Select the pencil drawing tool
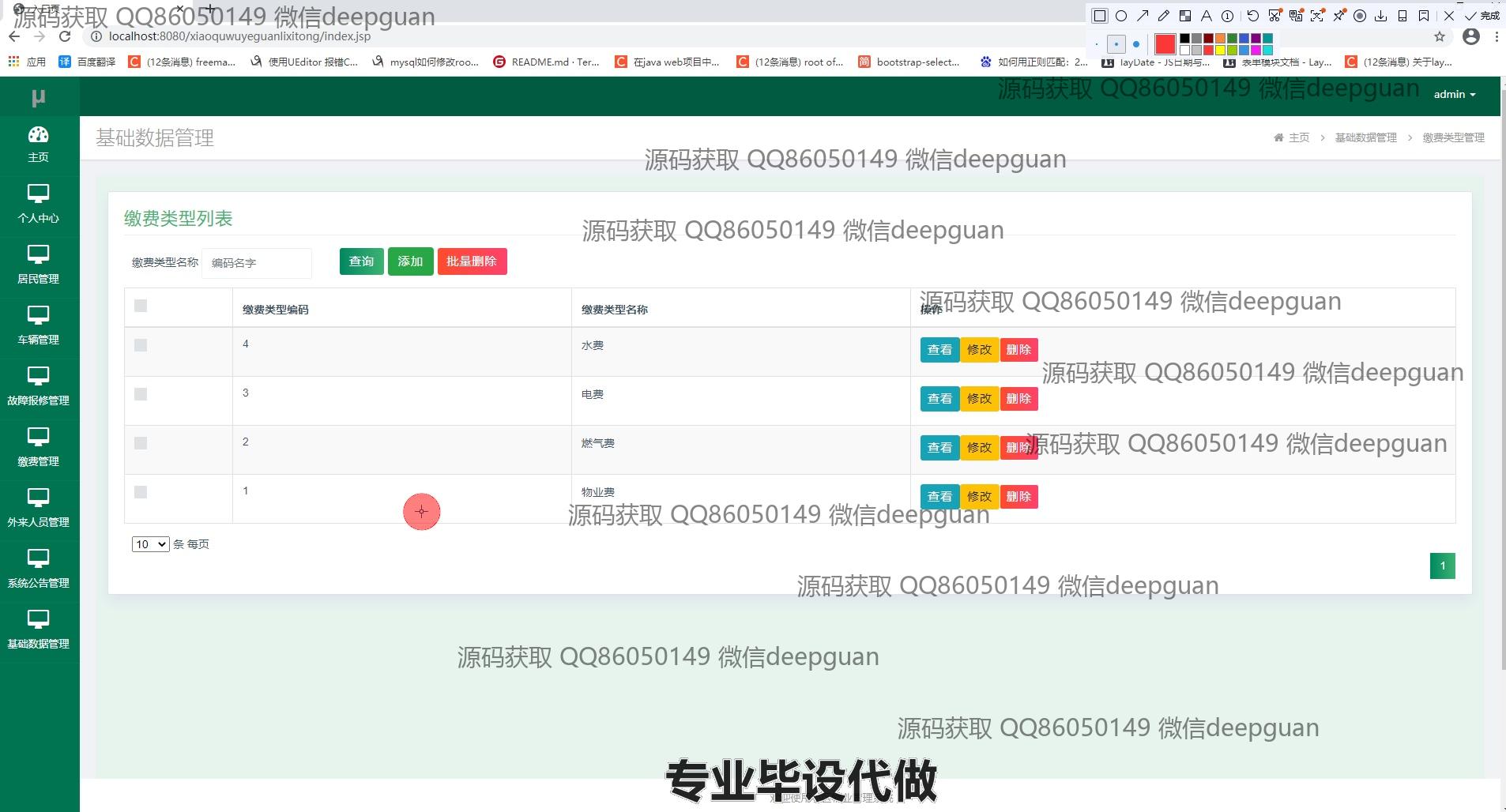This screenshot has height=812, width=1506. (x=1164, y=16)
